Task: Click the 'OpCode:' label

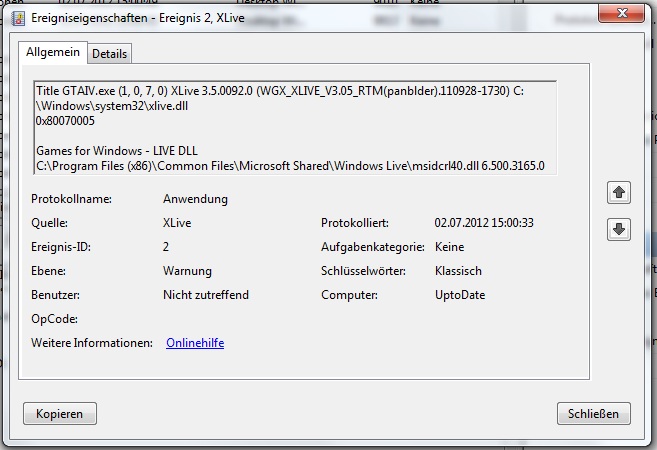Action: click(54, 319)
